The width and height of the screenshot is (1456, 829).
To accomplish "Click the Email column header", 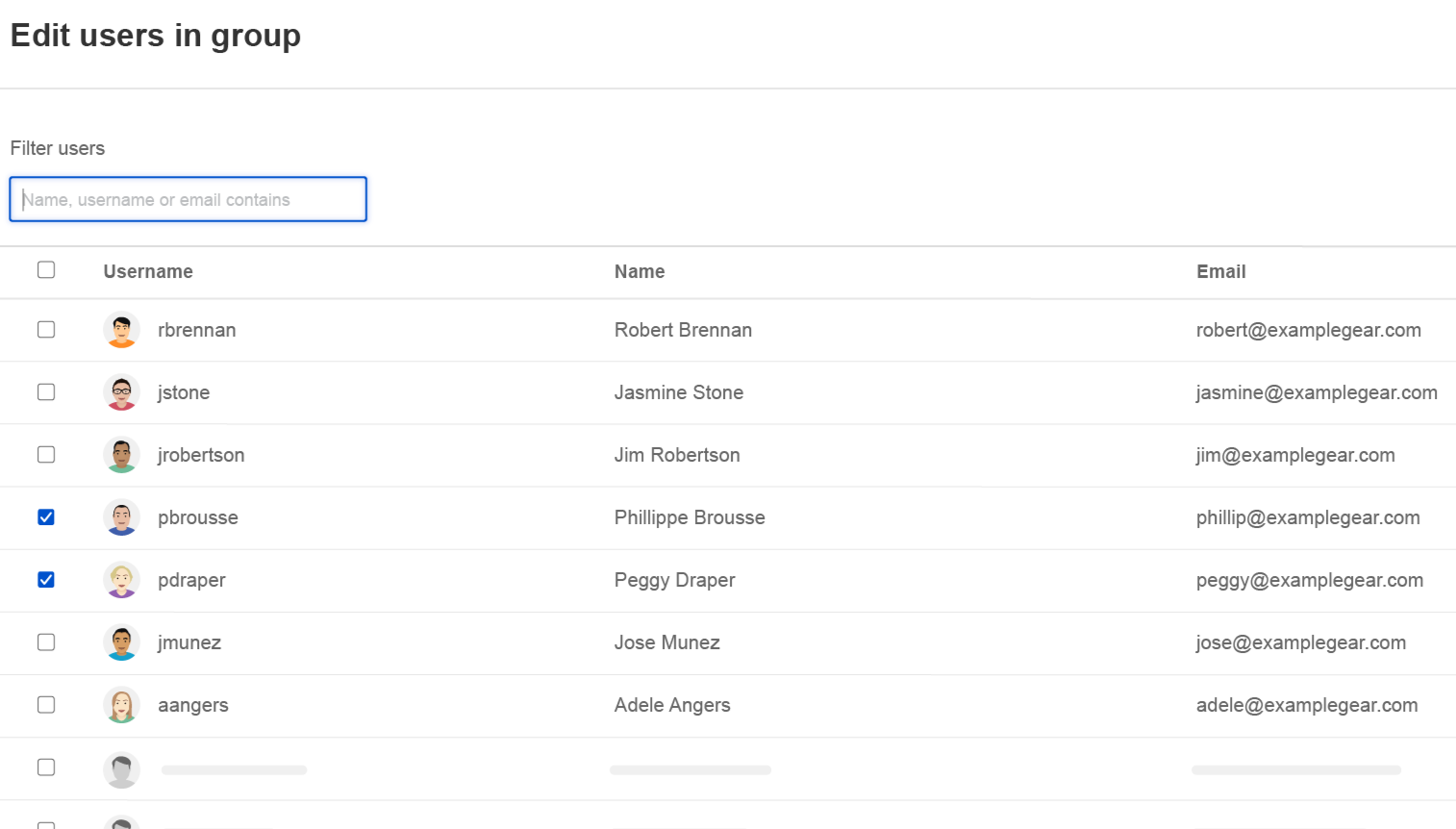I will 1220,272.
